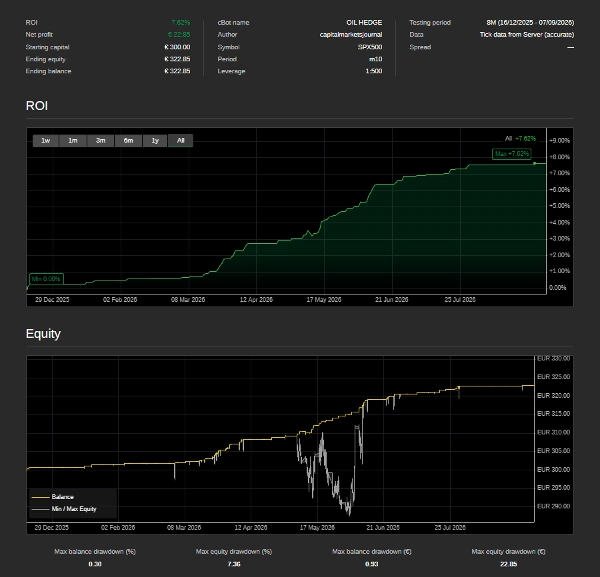Select the 1w range button
This screenshot has height=577, width=600.
pyautogui.click(x=46, y=140)
